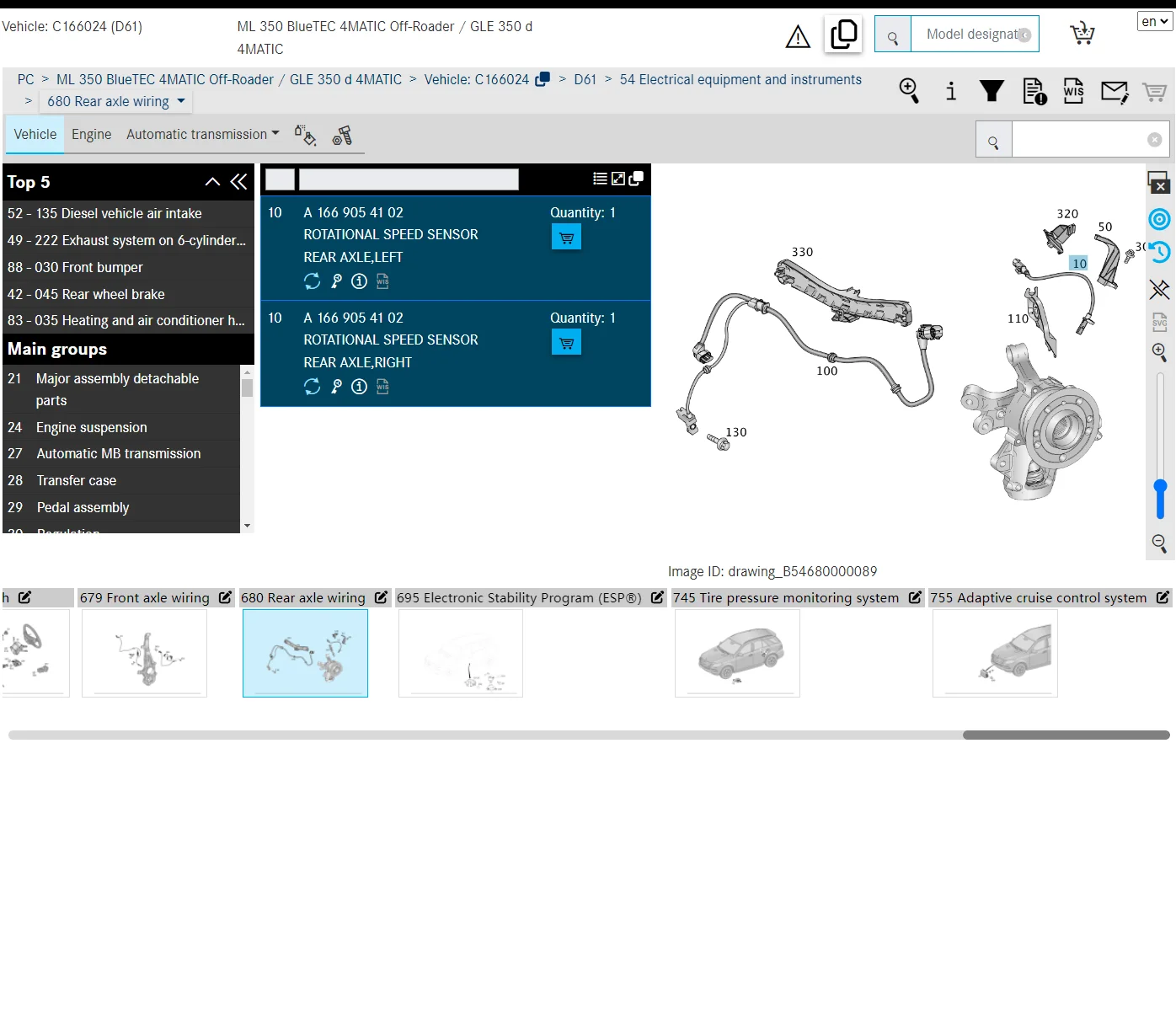The height and width of the screenshot is (1016, 1176).
Task: Open parts list in a separate window icon
Action: click(637, 179)
